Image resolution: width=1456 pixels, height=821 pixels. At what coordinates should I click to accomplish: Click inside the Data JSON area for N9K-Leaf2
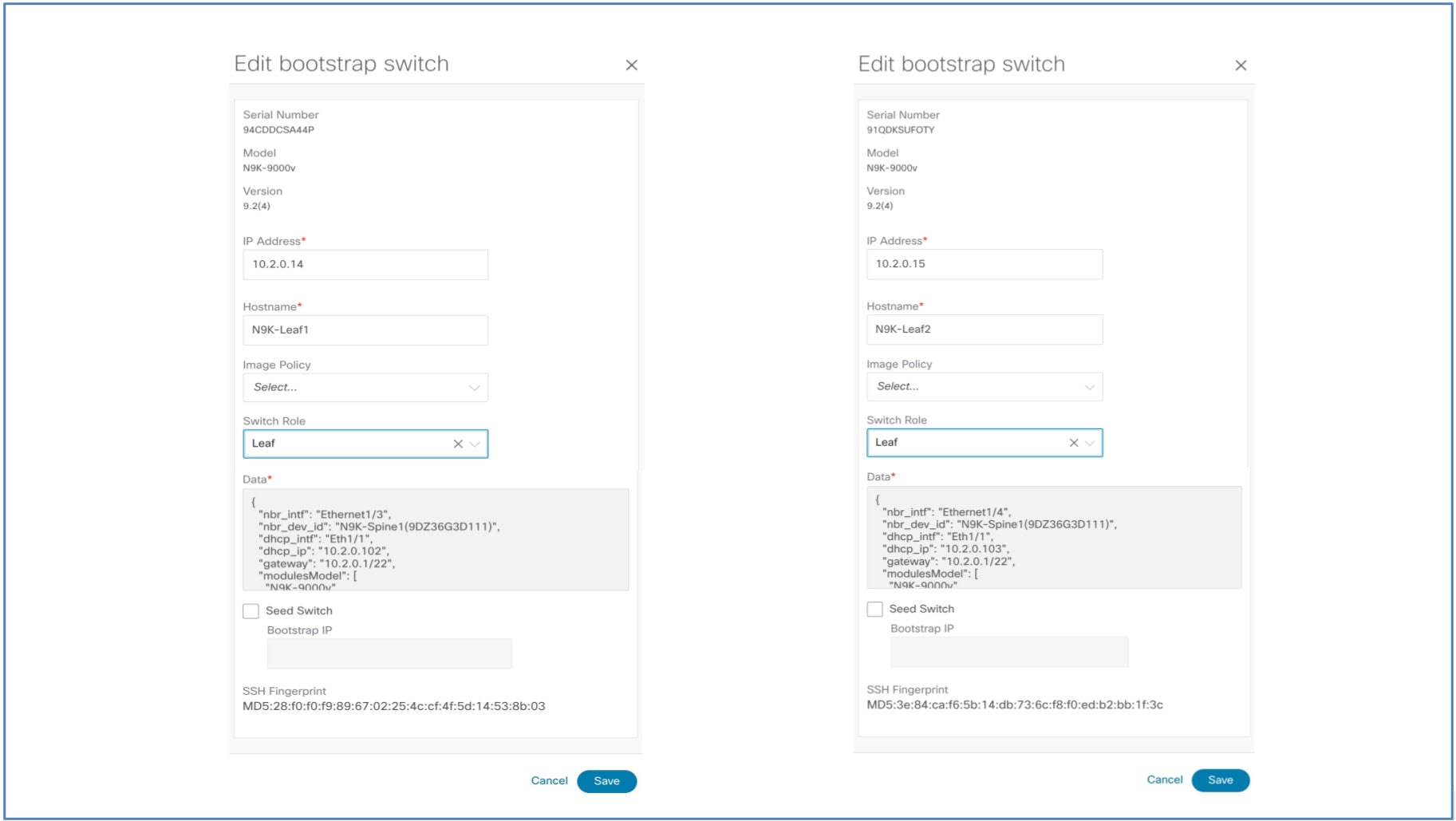pyautogui.click(x=1053, y=539)
